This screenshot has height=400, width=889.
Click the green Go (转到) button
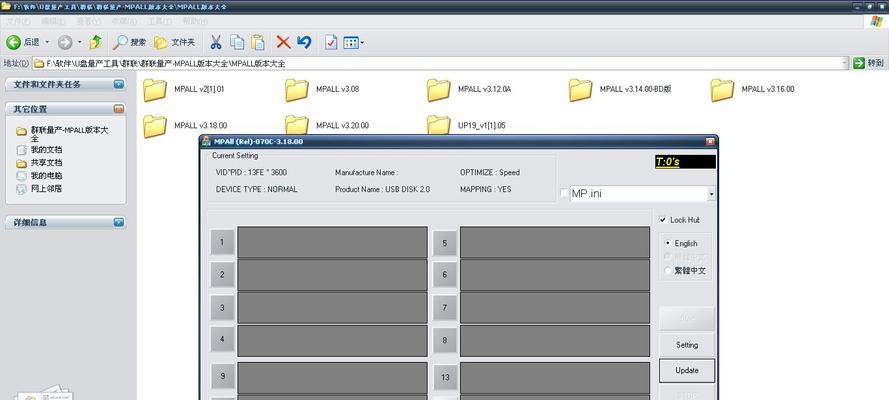(x=868, y=63)
